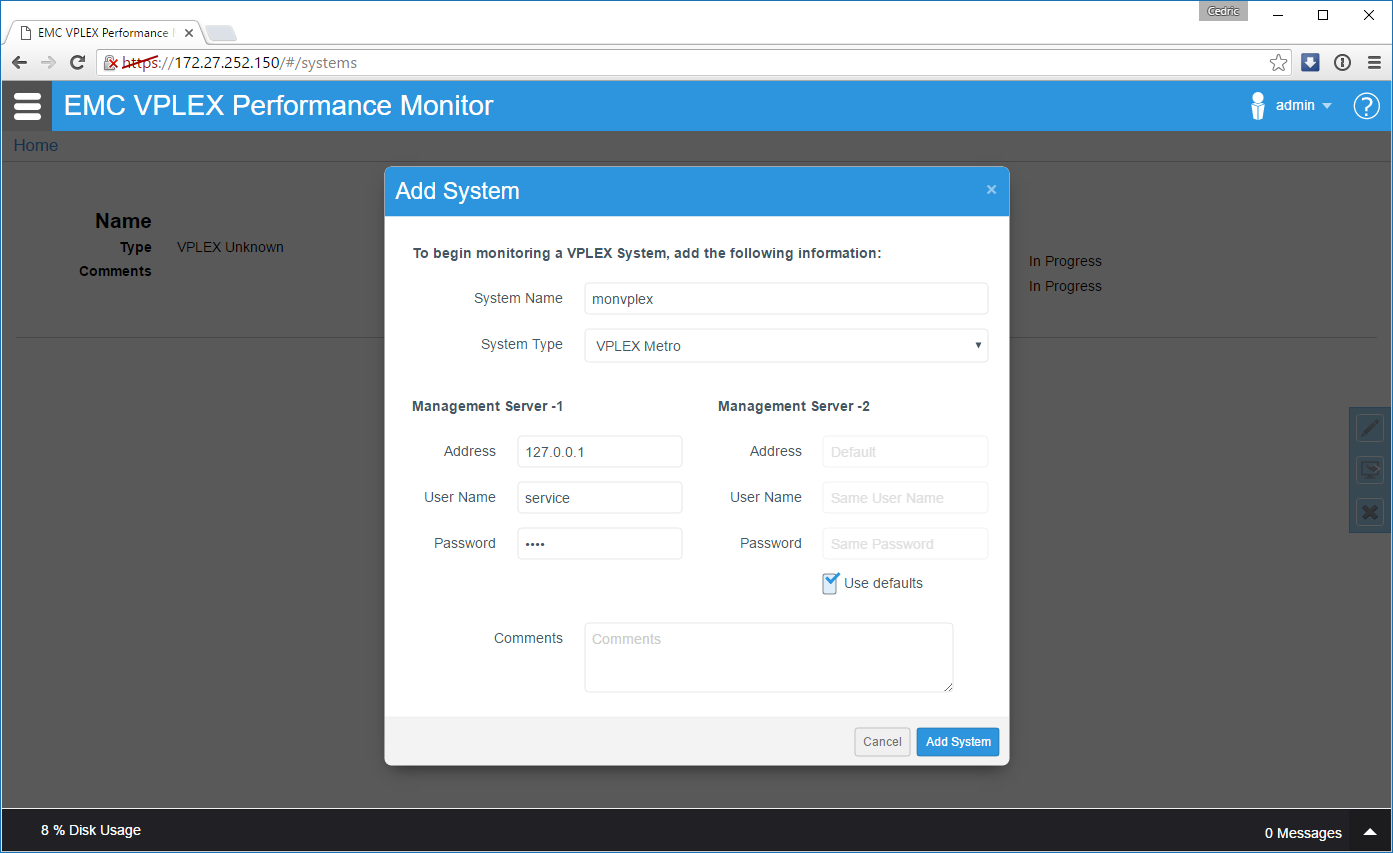Image resolution: width=1393 pixels, height=853 pixels.
Task: Click the browser download extension icon
Action: pyautogui.click(x=1310, y=63)
